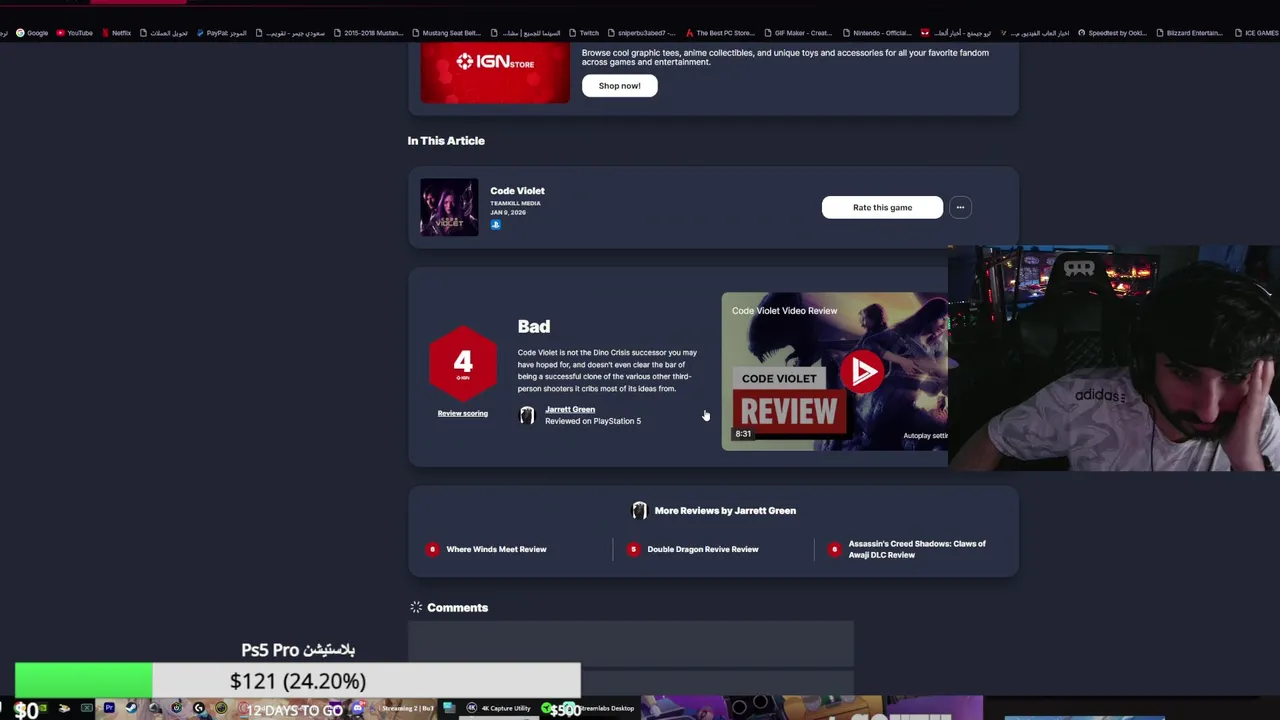Open the Nintendo Official bookmark

(x=876, y=33)
